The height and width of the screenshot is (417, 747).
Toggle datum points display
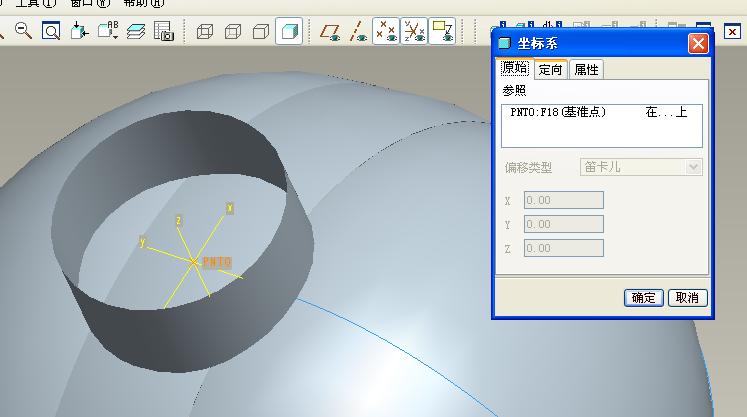point(386,31)
